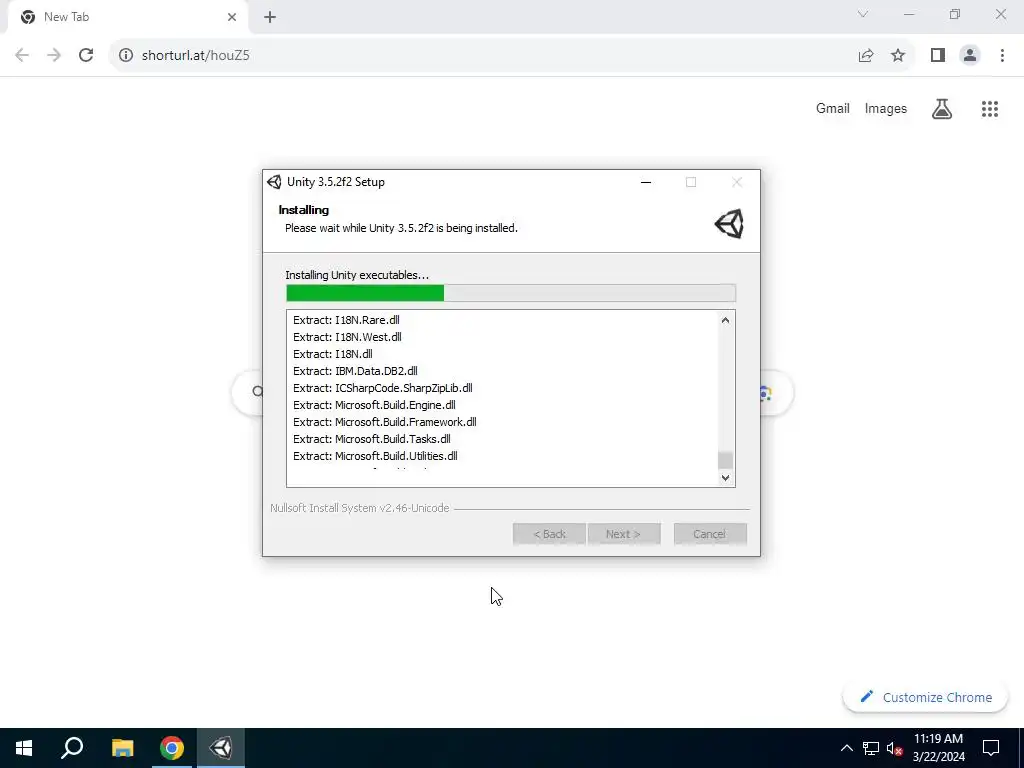
Task: Select the 'Extract: ICSharpCode.SharpZipLib.dll' line
Action: click(383, 388)
